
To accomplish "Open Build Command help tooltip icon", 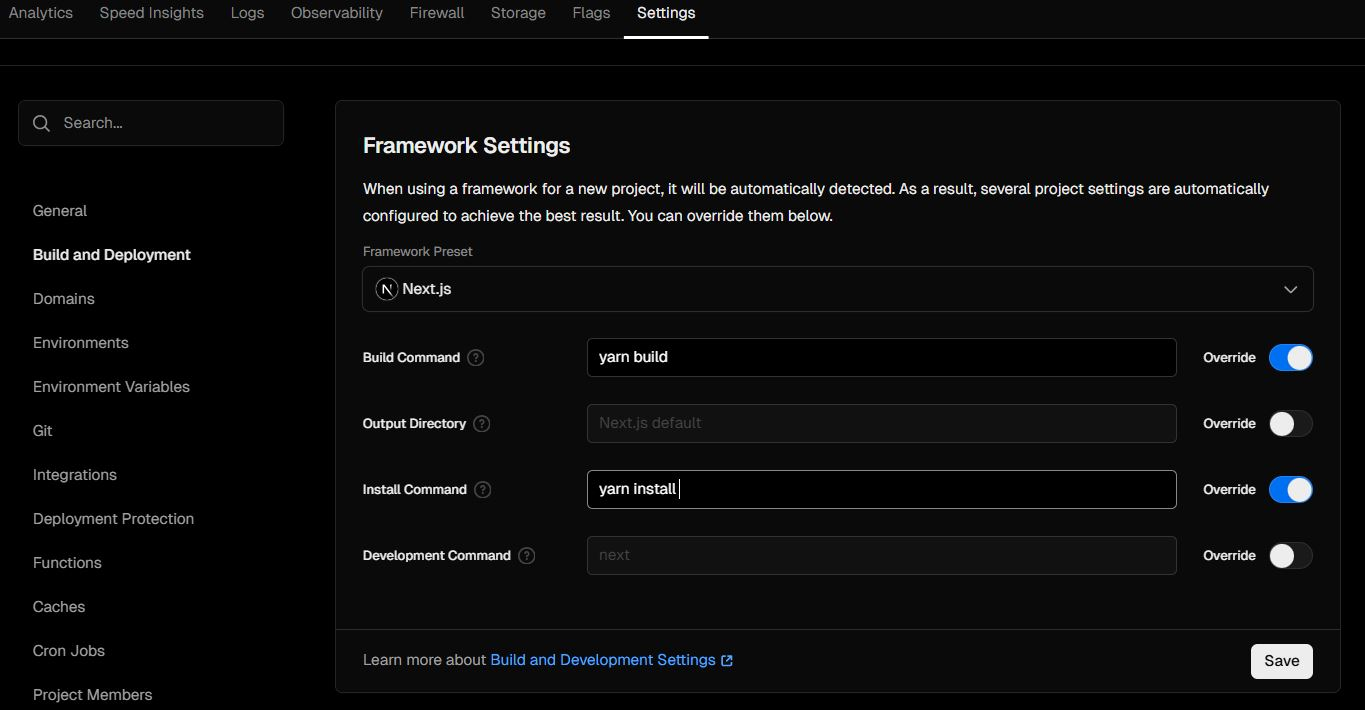I will pos(476,358).
